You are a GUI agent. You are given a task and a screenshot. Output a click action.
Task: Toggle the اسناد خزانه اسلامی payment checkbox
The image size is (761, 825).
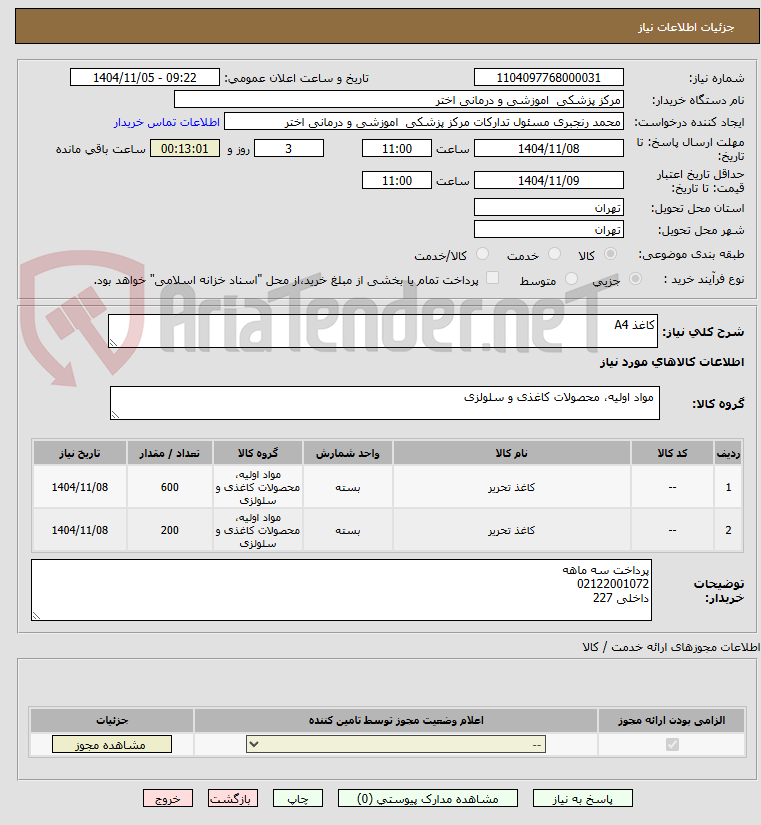tap(493, 278)
